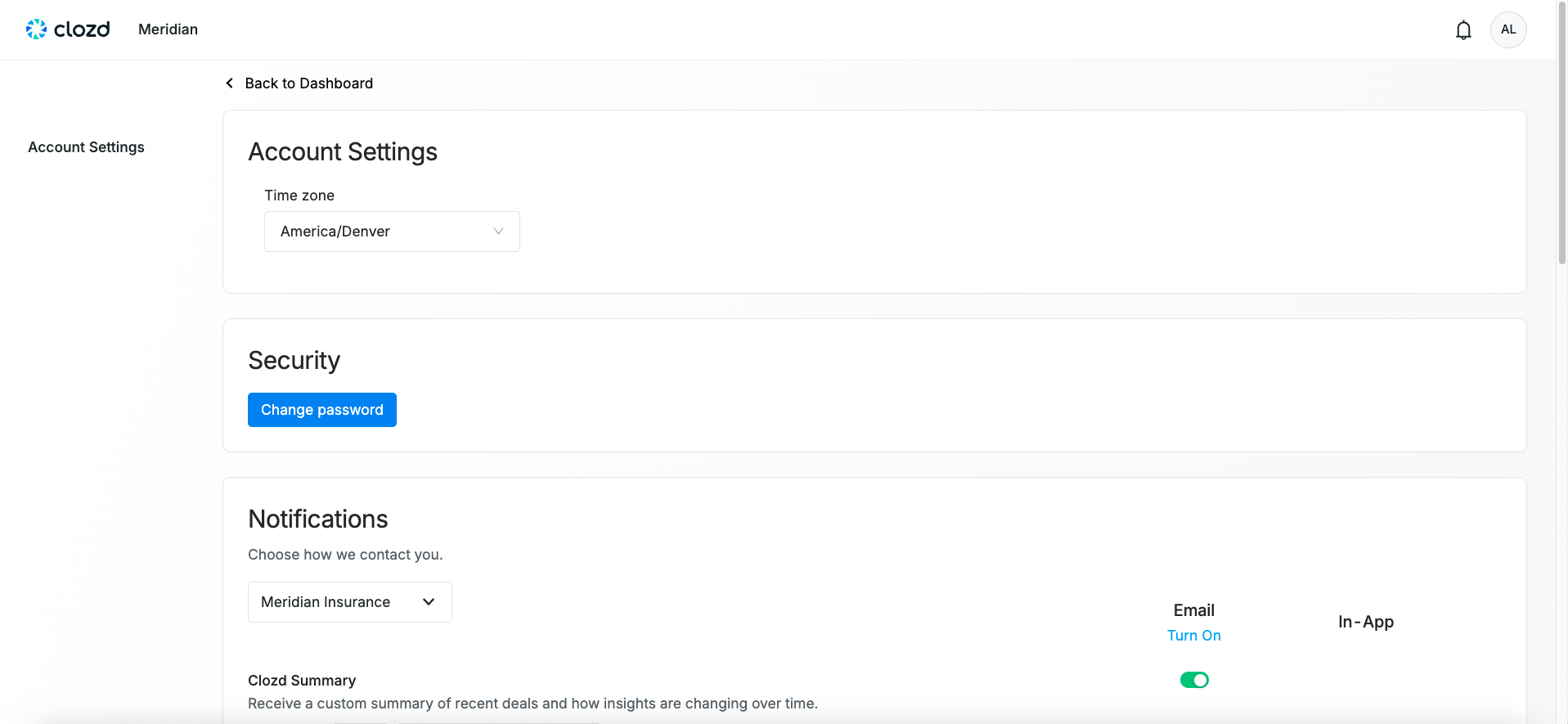Click the Time zone dropdown chevron
Image resolution: width=1568 pixels, height=724 pixels.
click(x=498, y=232)
